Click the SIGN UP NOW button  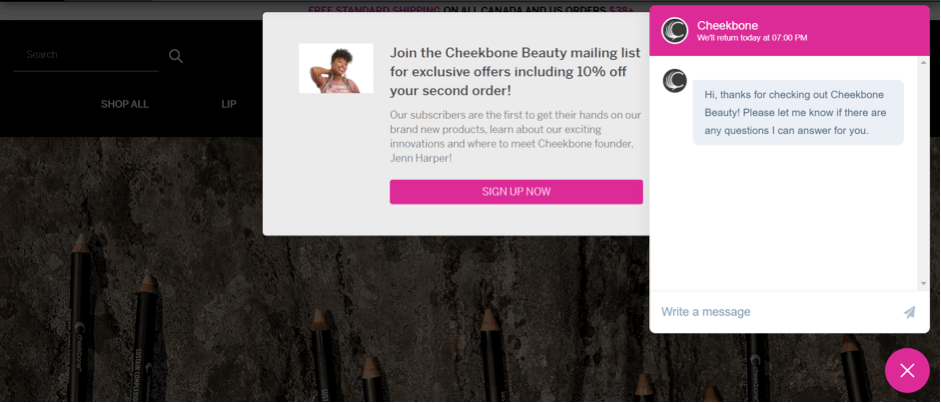coord(516,192)
